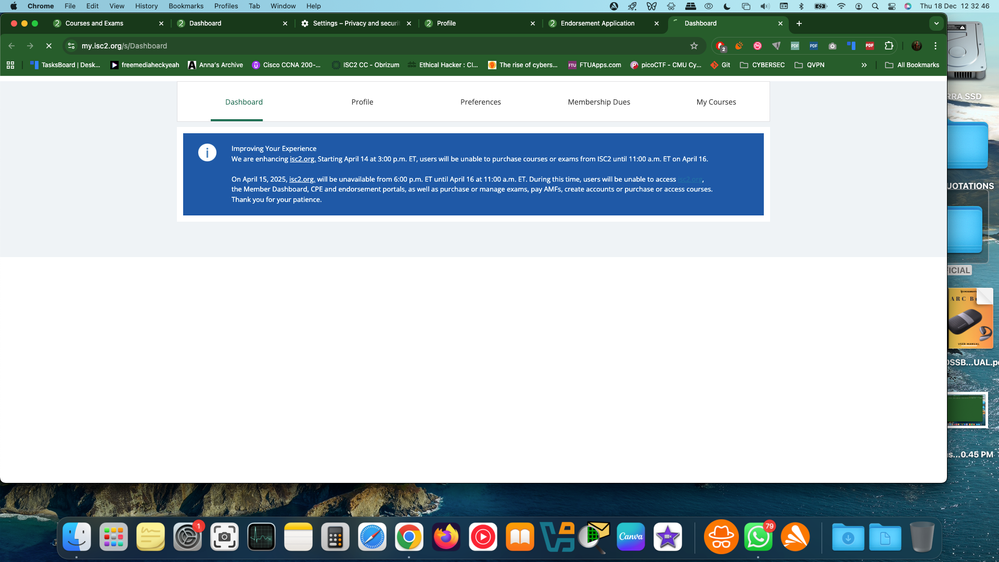Open the CYBERSEC bookmarks folder
Viewport: 999px width, 562px height.
click(762, 65)
